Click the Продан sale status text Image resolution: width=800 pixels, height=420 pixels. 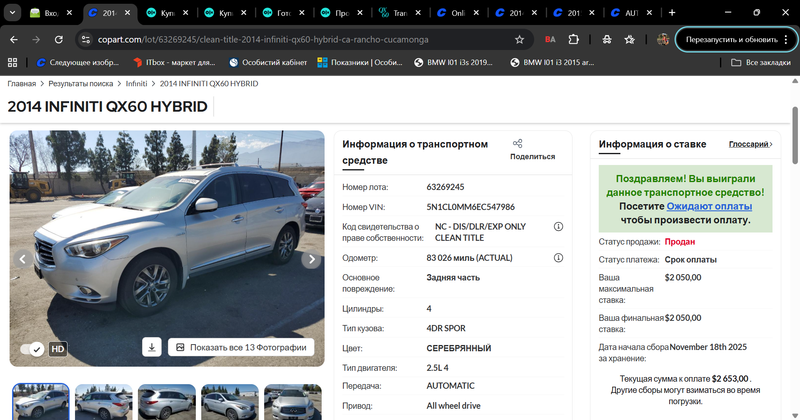point(680,242)
